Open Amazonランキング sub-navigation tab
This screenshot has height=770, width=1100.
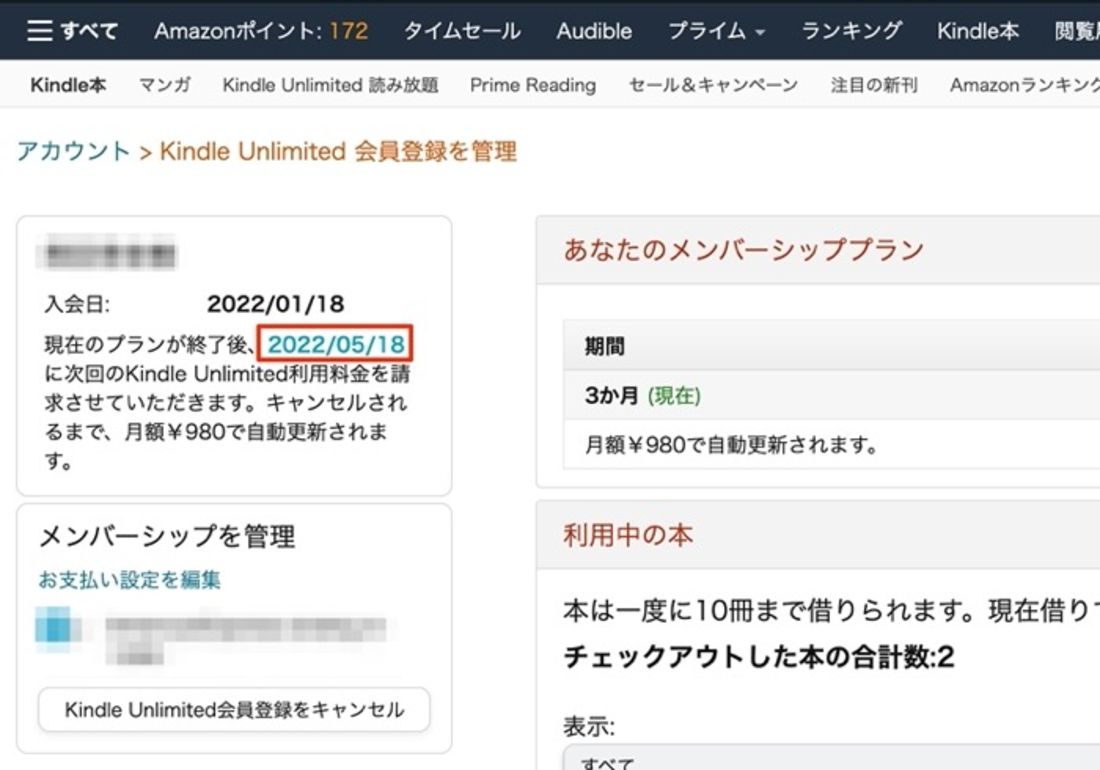[x=1024, y=85]
